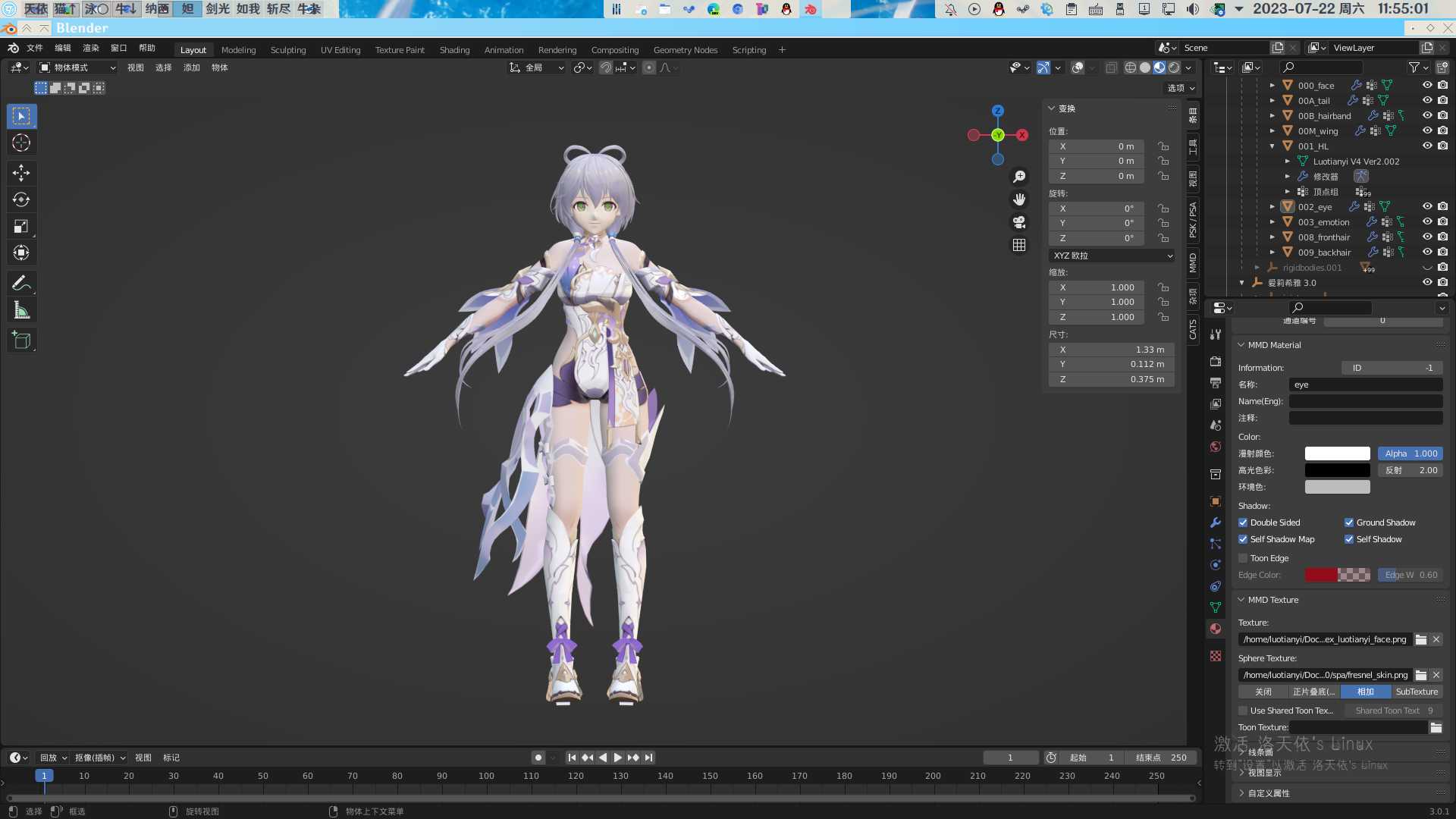The width and height of the screenshot is (1456, 819).
Task: Open the 添加 menu in viewport header
Action: pyautogui.click(x=192, y=67)
